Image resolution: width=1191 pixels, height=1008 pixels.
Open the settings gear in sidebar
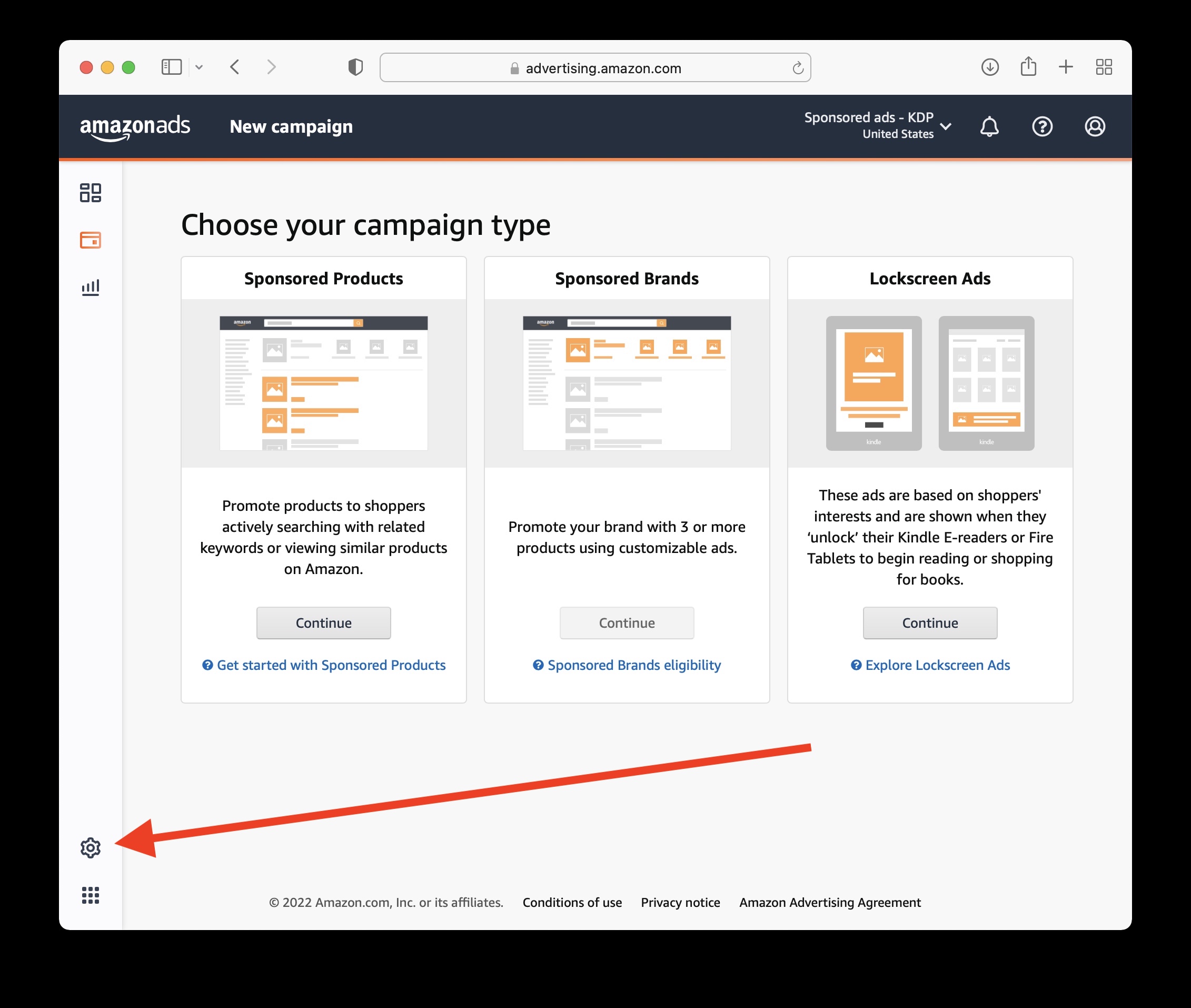pos(90,847)
